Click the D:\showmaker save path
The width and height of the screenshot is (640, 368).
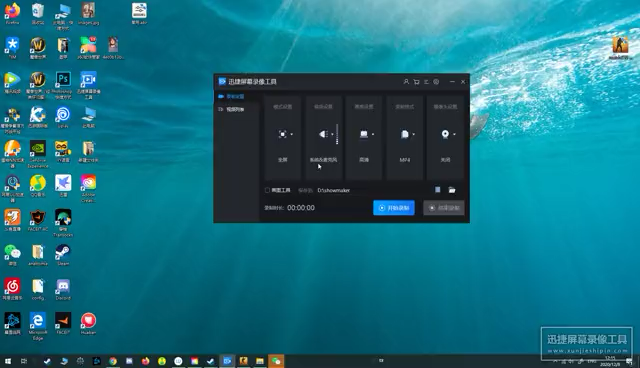[x=333, y=190]
